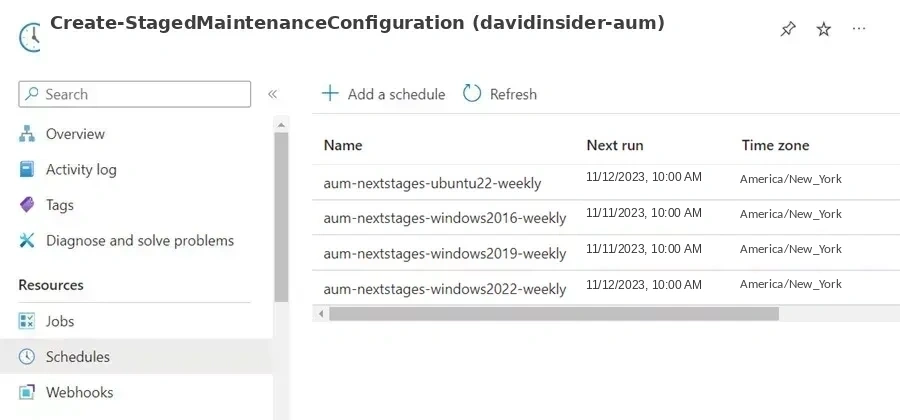900x420 pixels.
Task: Open aum-nextstages-windows2016-weekly schedule
Action: [445, 218]
